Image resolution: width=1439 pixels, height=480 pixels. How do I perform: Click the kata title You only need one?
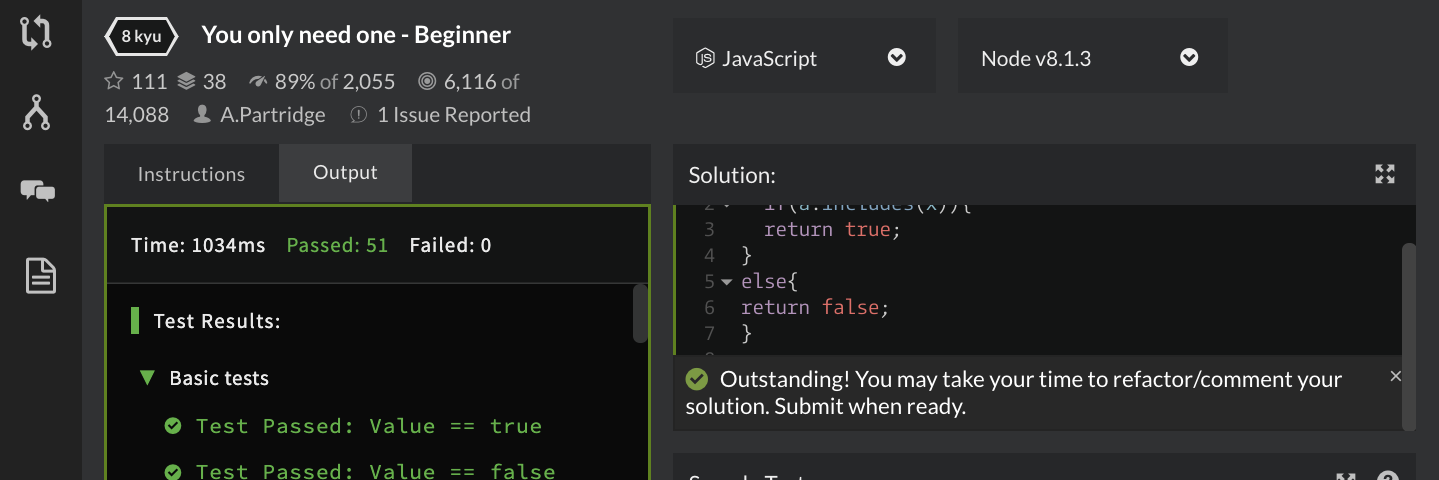(x=356, y=35)
